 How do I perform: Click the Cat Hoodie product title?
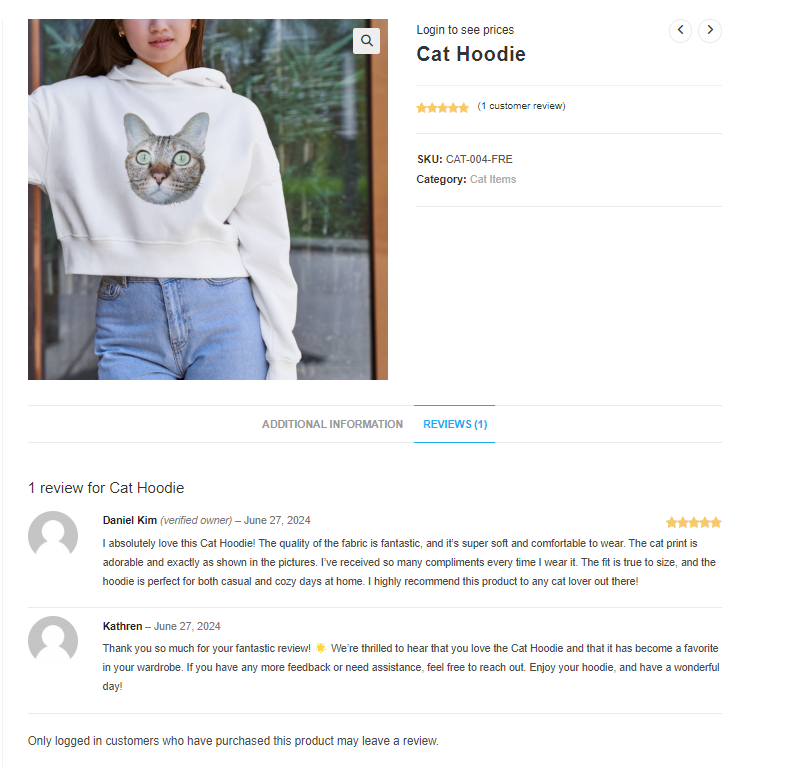pos(471,54)
